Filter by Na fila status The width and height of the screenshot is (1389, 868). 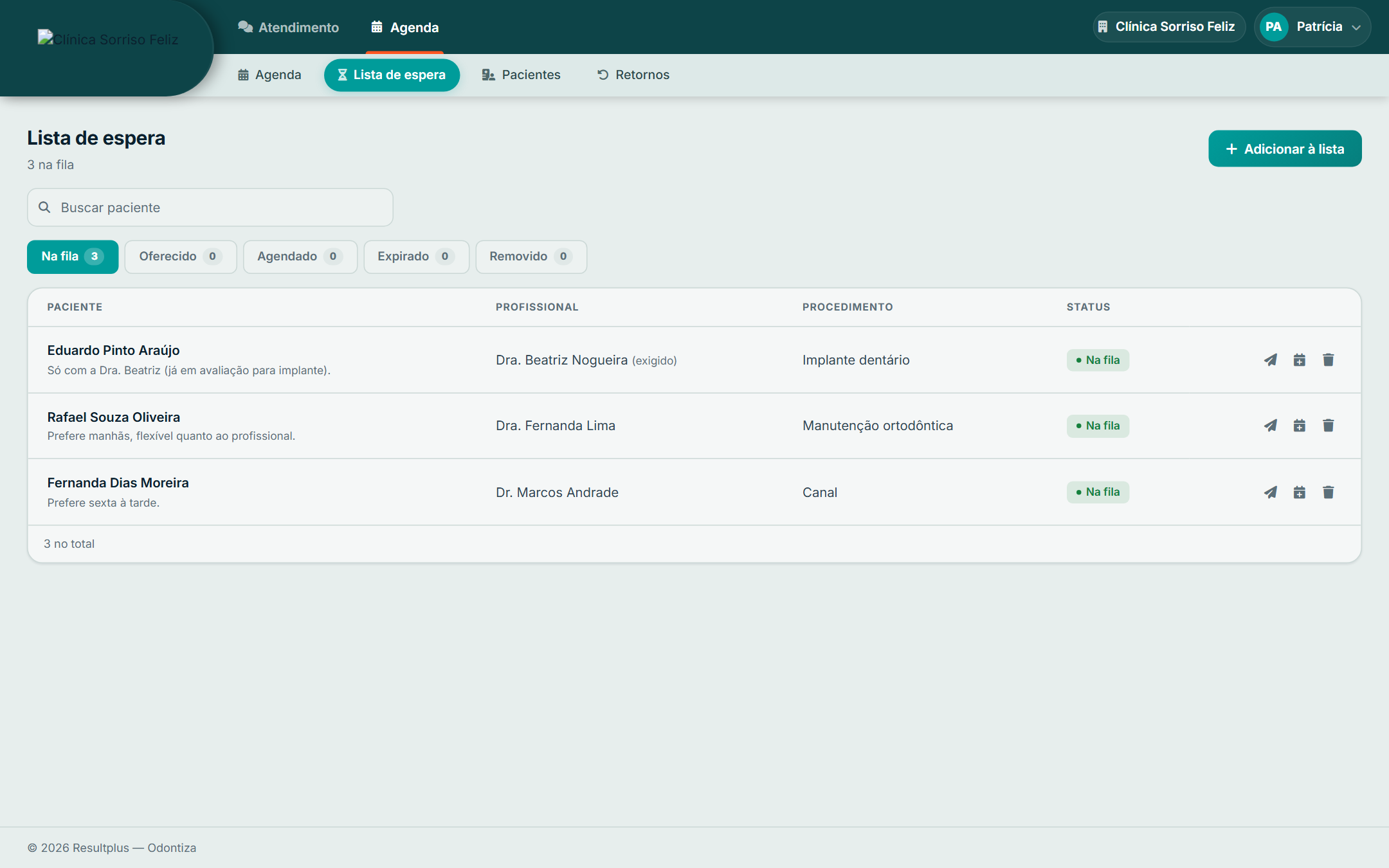coord(73,257)
